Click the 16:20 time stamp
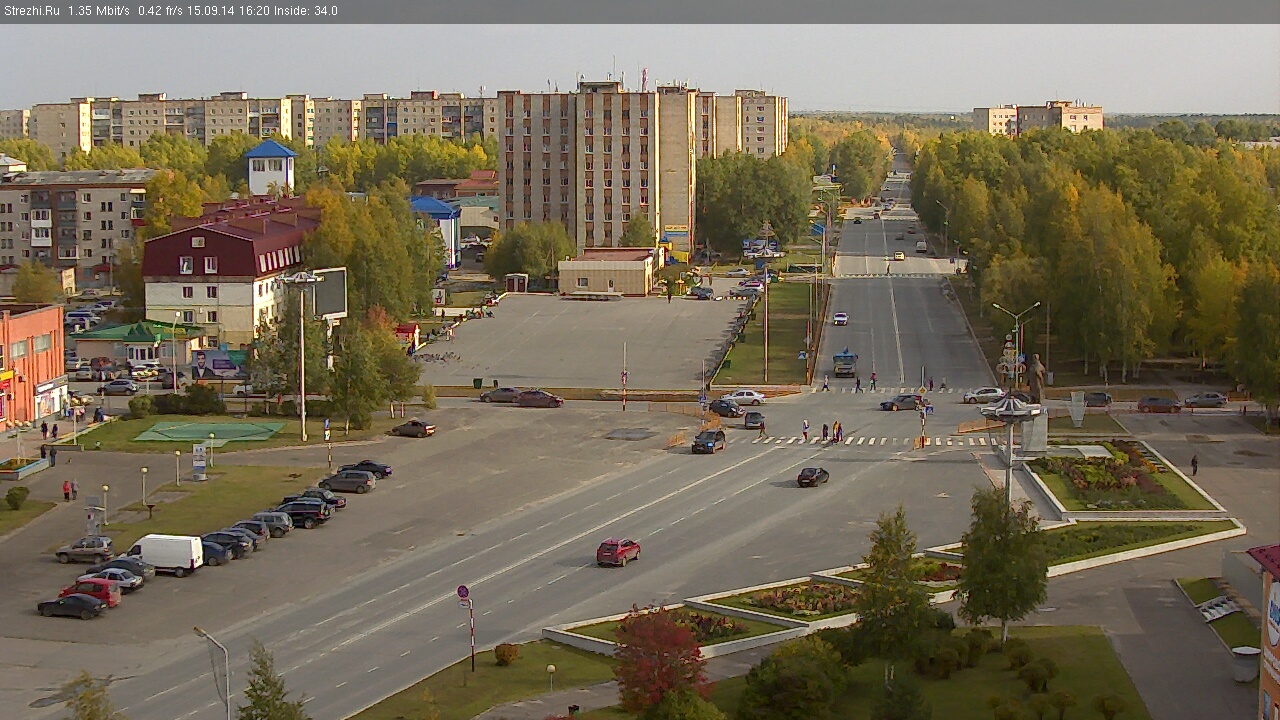This screenshot has width=1280, height=720. tap(257, 11)
